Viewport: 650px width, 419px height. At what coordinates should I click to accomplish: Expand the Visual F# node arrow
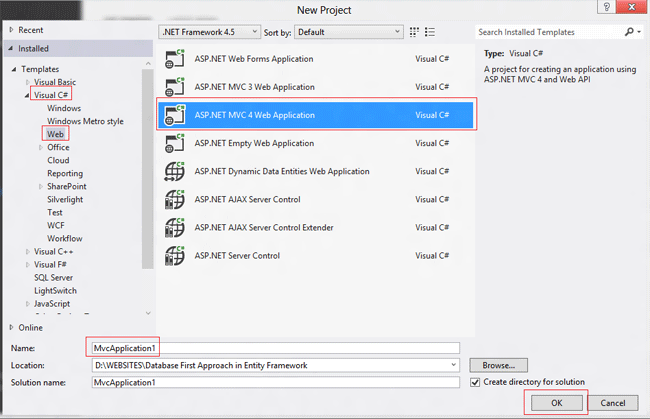[28, 264]
